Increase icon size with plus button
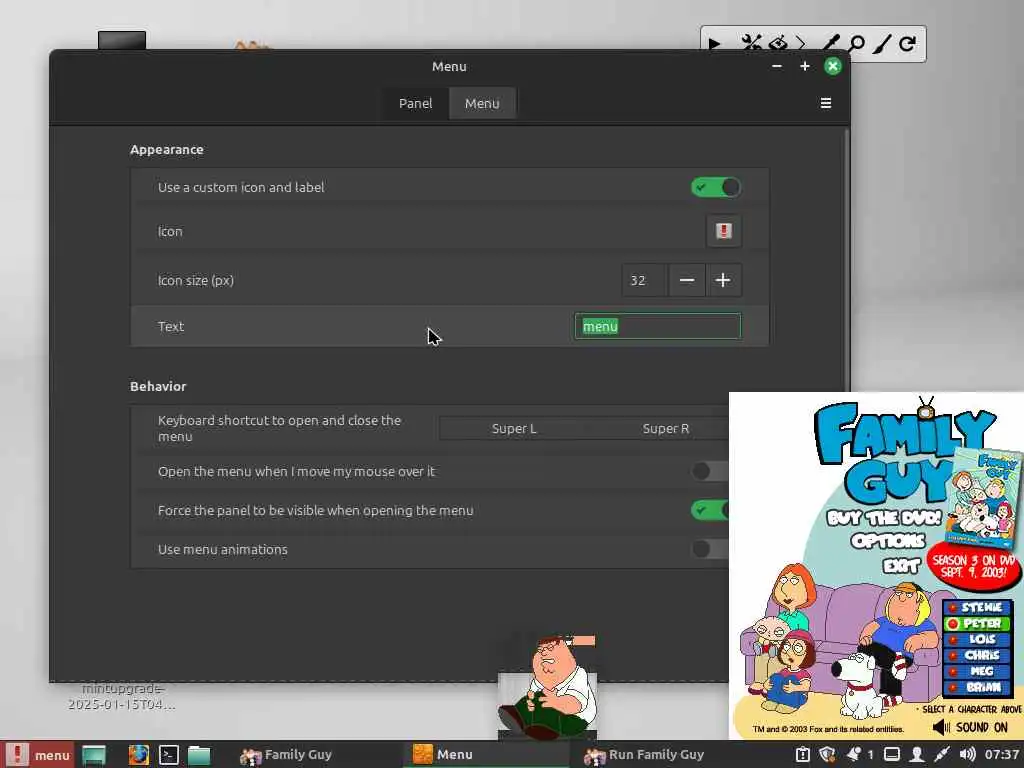Viewport: 1024px width, 768px height. pos(723,280)
